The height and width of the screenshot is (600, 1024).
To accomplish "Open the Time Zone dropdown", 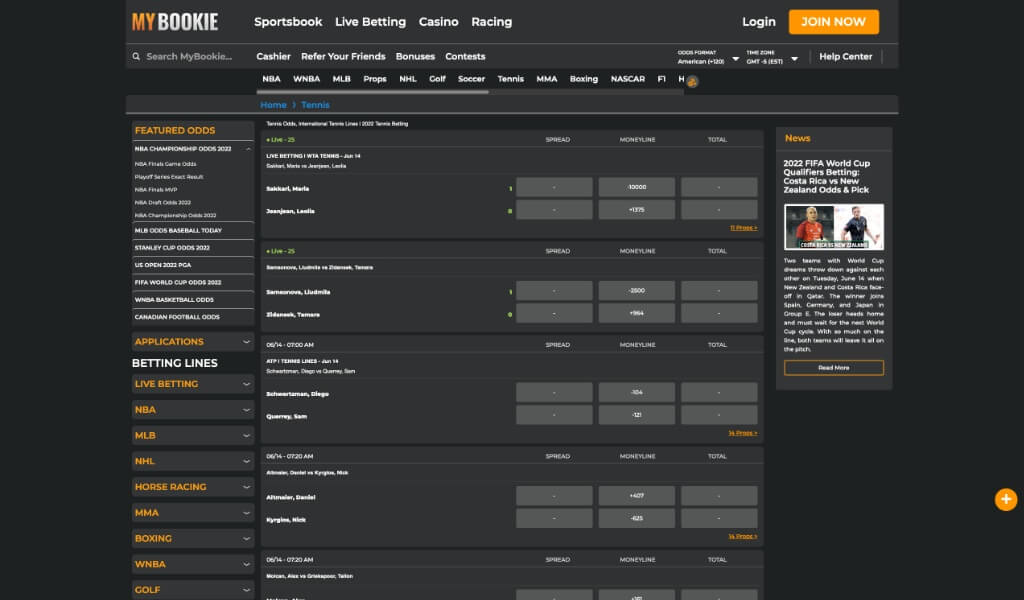I will coord(772,57).
